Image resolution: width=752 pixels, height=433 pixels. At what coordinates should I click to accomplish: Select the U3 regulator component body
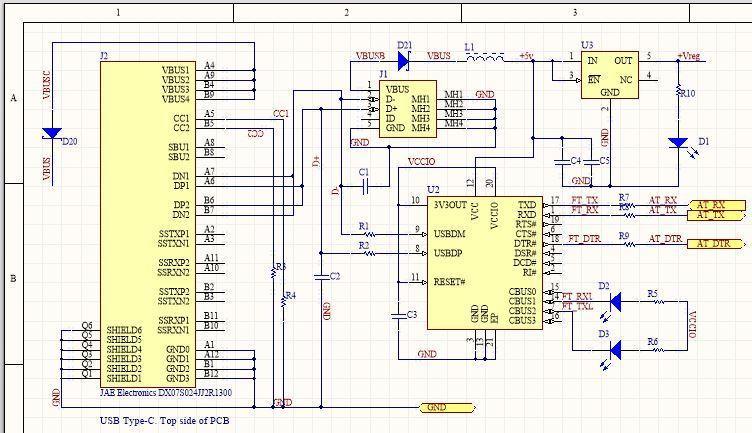click(x=610, y=75)
